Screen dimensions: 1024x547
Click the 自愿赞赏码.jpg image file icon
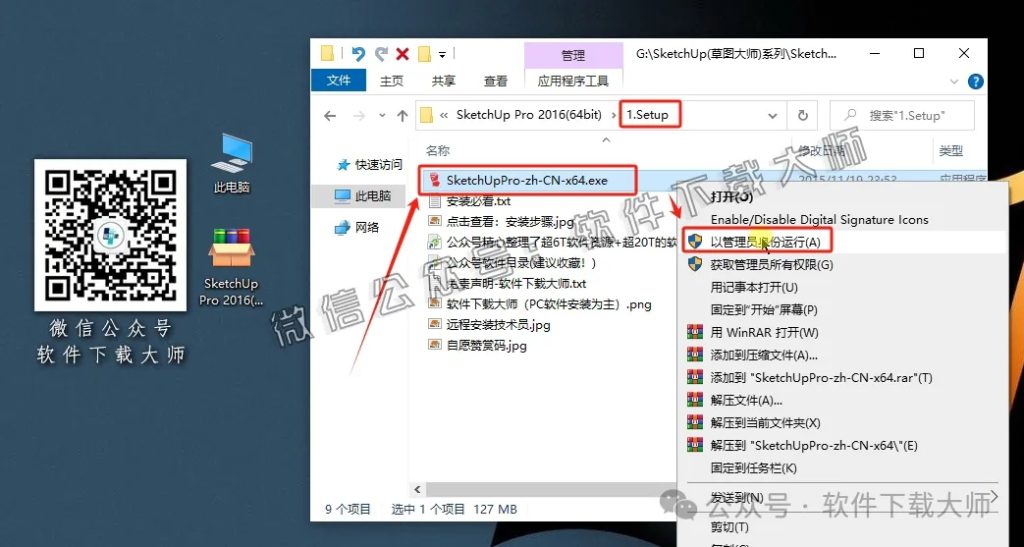pyautogui.click(x=434, y=344)
